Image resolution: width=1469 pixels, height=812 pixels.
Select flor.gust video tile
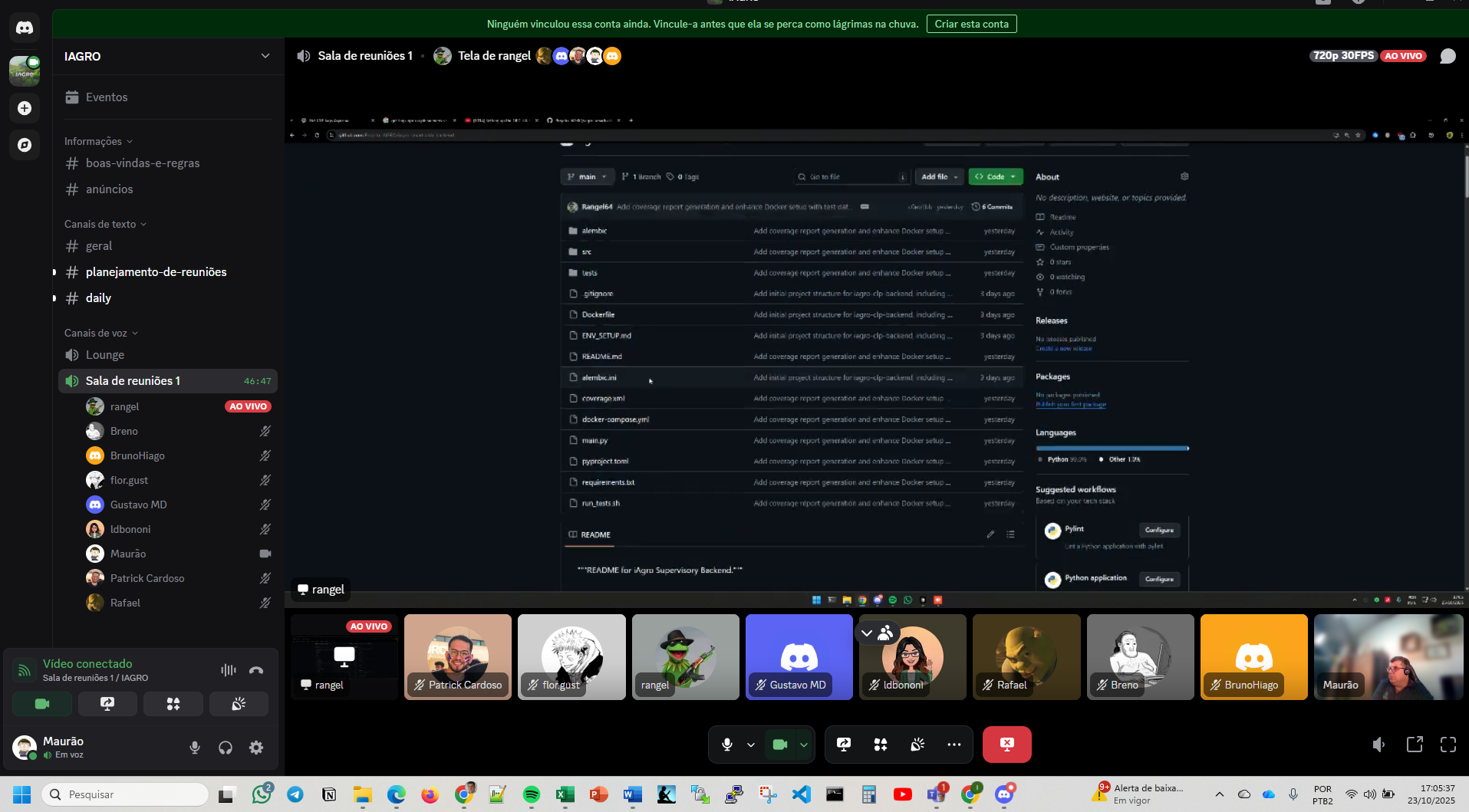tap(571, 657)
